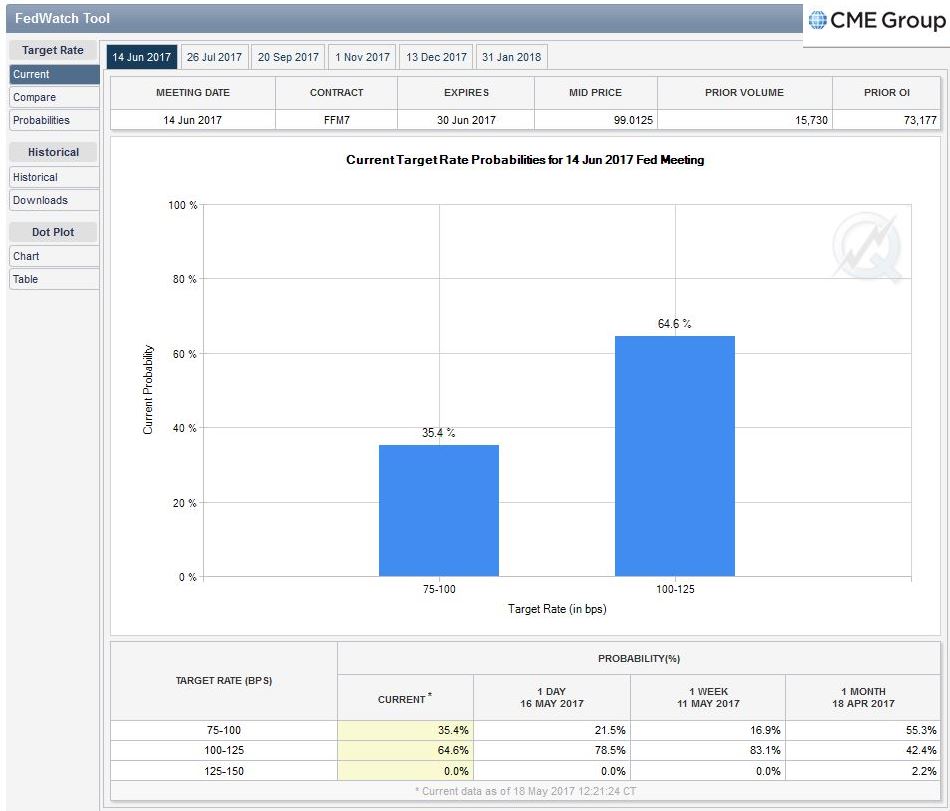Screen dimensions: 950x811
Task: Click the FFM7 contract cell
Action: [336, 120]
